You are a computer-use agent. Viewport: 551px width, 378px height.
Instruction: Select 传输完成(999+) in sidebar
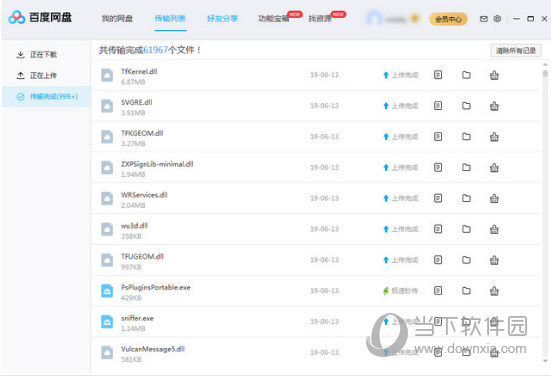(46, 96)
